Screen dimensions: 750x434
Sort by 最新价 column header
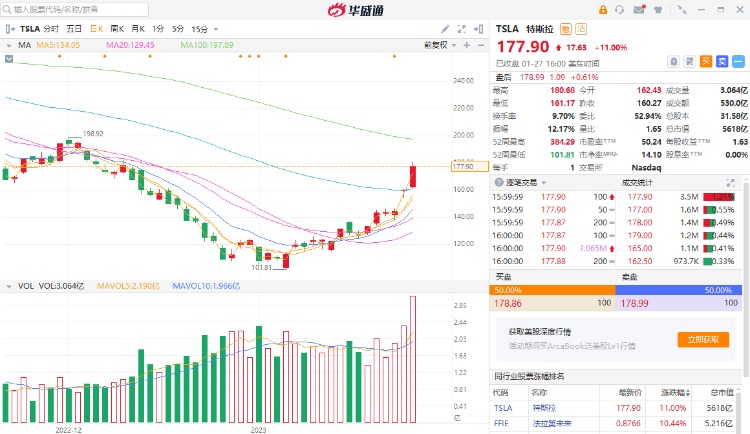coord(630,392)
